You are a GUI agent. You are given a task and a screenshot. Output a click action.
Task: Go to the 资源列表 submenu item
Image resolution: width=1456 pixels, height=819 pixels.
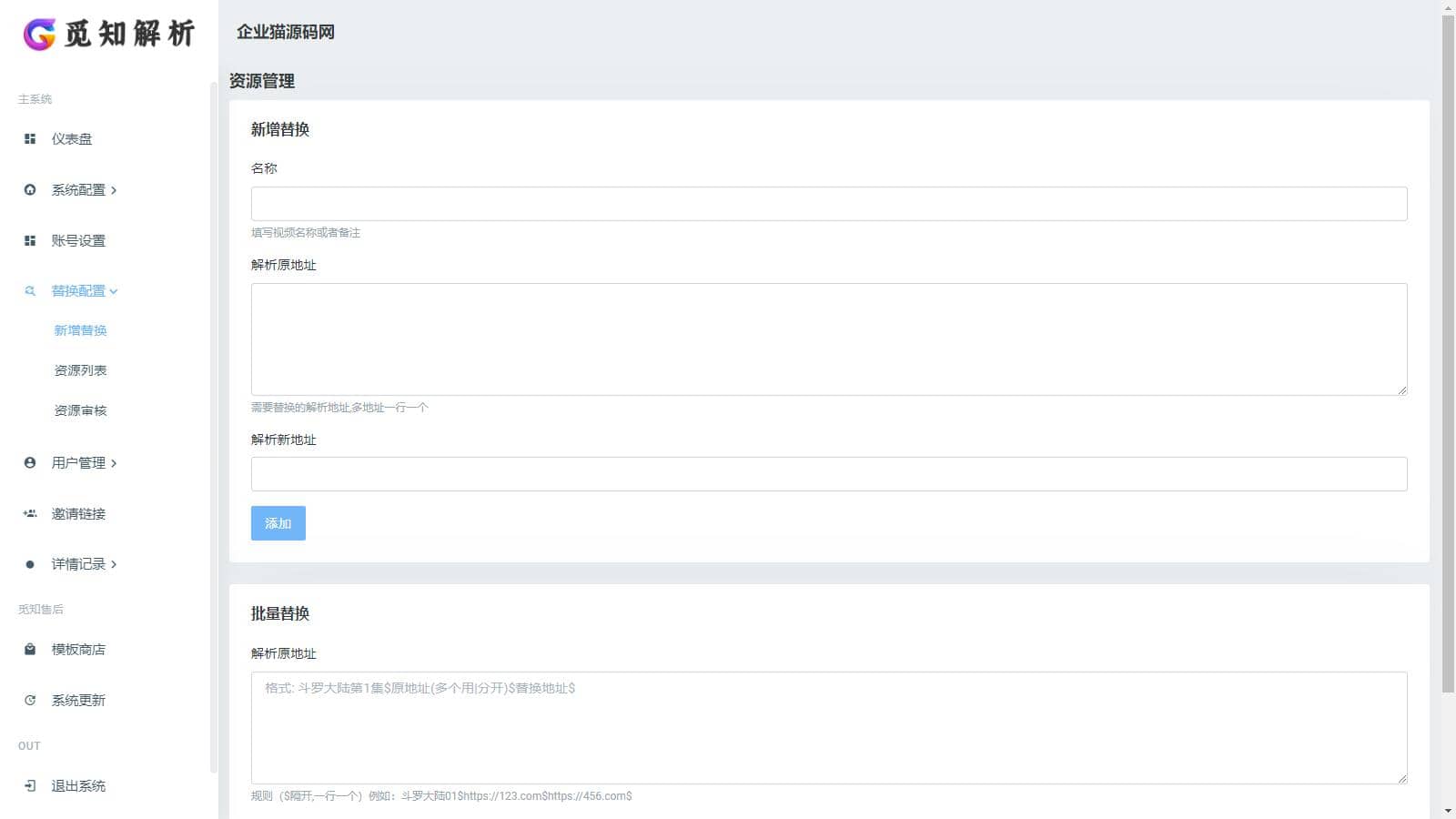pyautogui.click(x=80, y=370)
